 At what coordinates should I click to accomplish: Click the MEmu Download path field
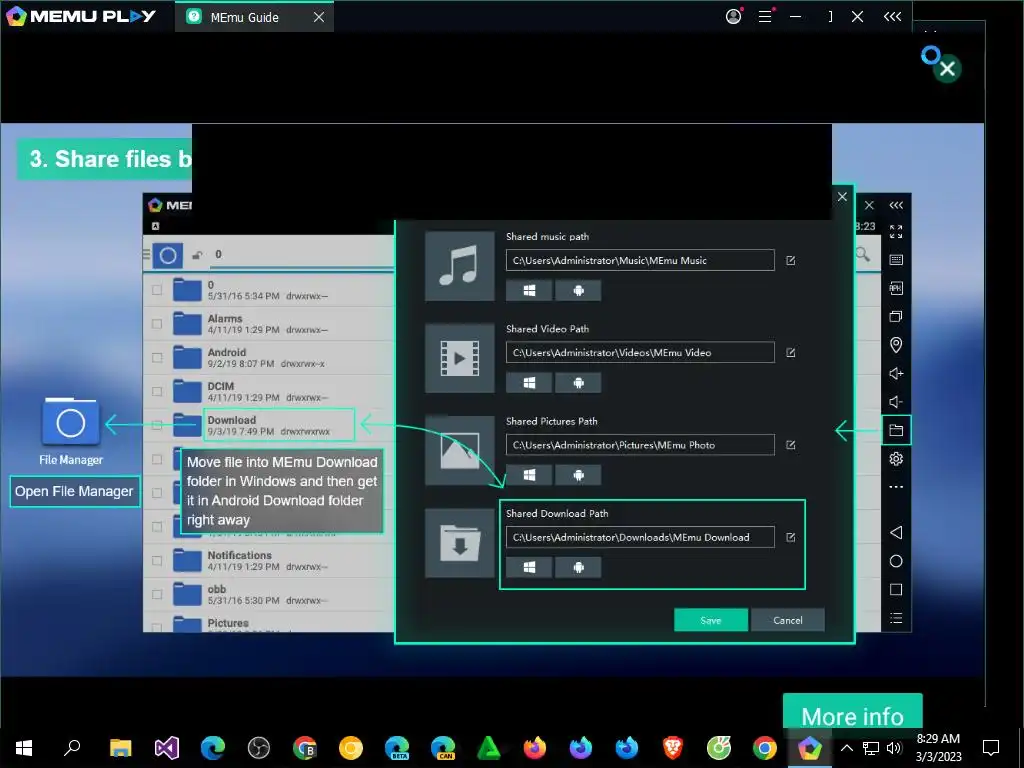point(640,537)
